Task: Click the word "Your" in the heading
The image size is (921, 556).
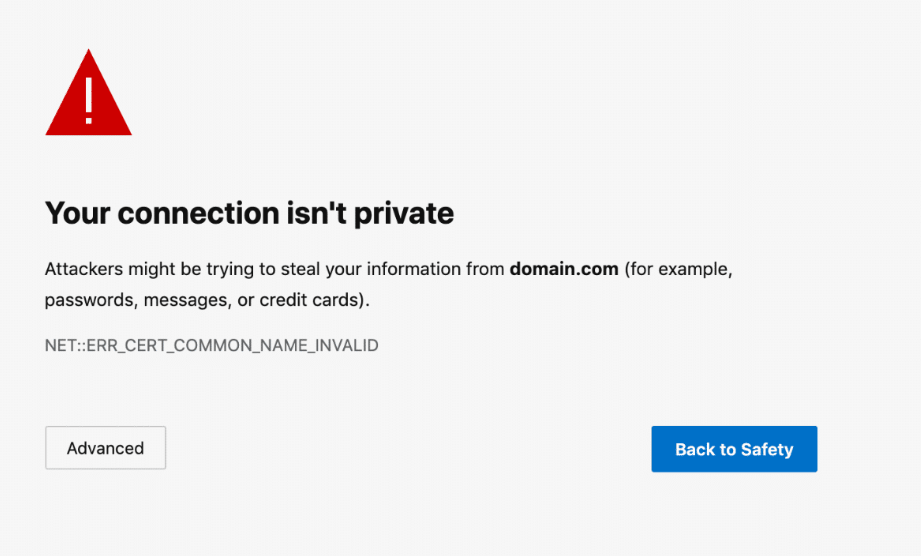Action: tap(78, 212)
